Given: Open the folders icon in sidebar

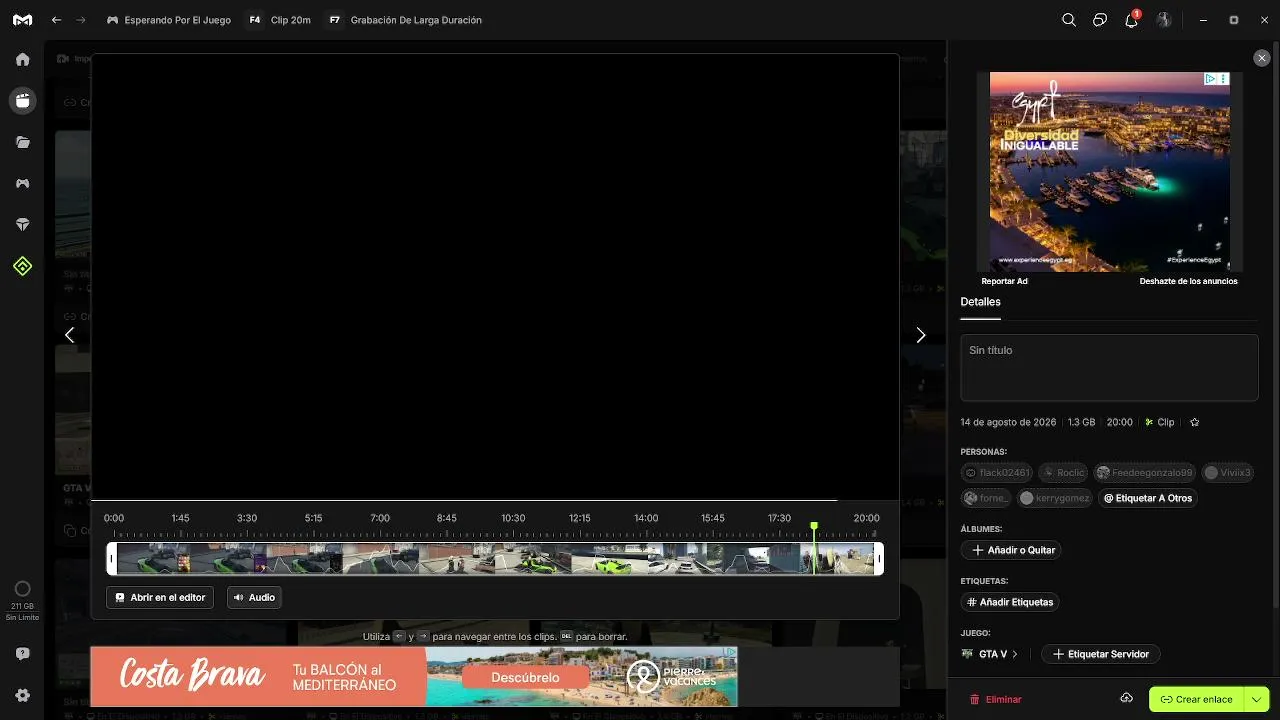Looking at the screenshot, I should pyautogui.click(x=22, y=142).
